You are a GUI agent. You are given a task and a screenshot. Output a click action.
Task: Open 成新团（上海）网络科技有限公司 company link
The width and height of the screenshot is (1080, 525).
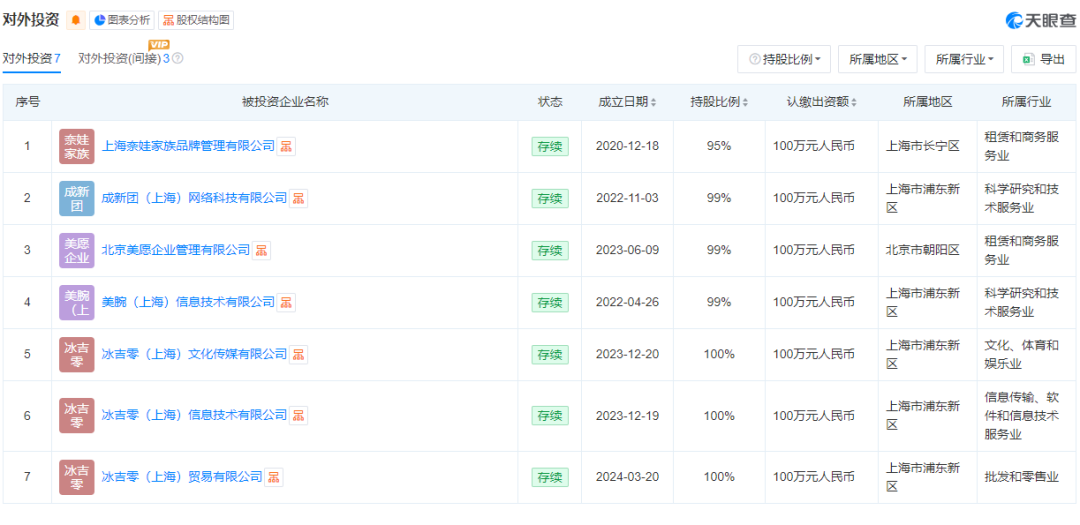coord(194,198)
